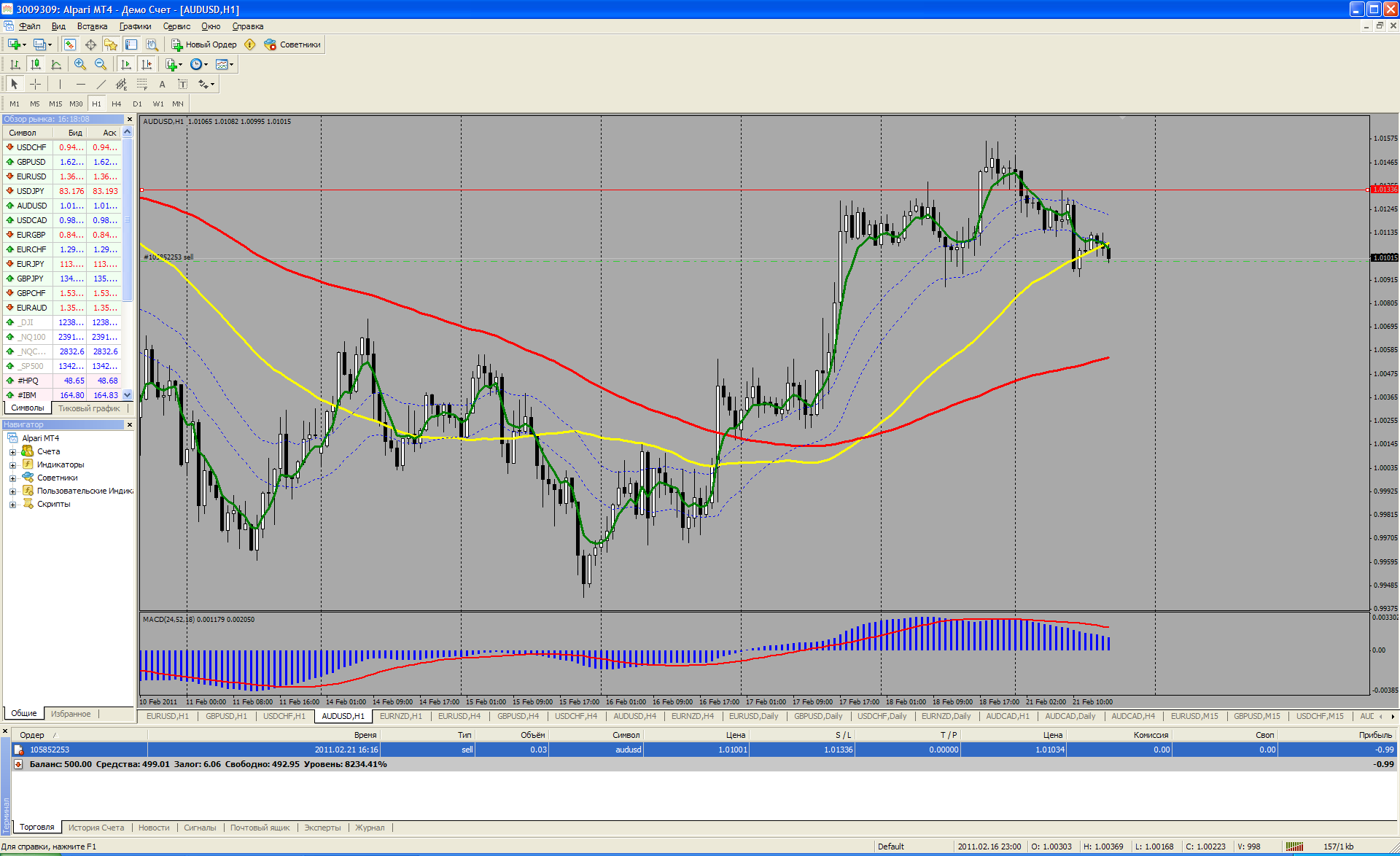The width and height of the screenshot is (1400, 856).
Task: Open the Templates dropdown arrow
Action: [x=232, y=64]
